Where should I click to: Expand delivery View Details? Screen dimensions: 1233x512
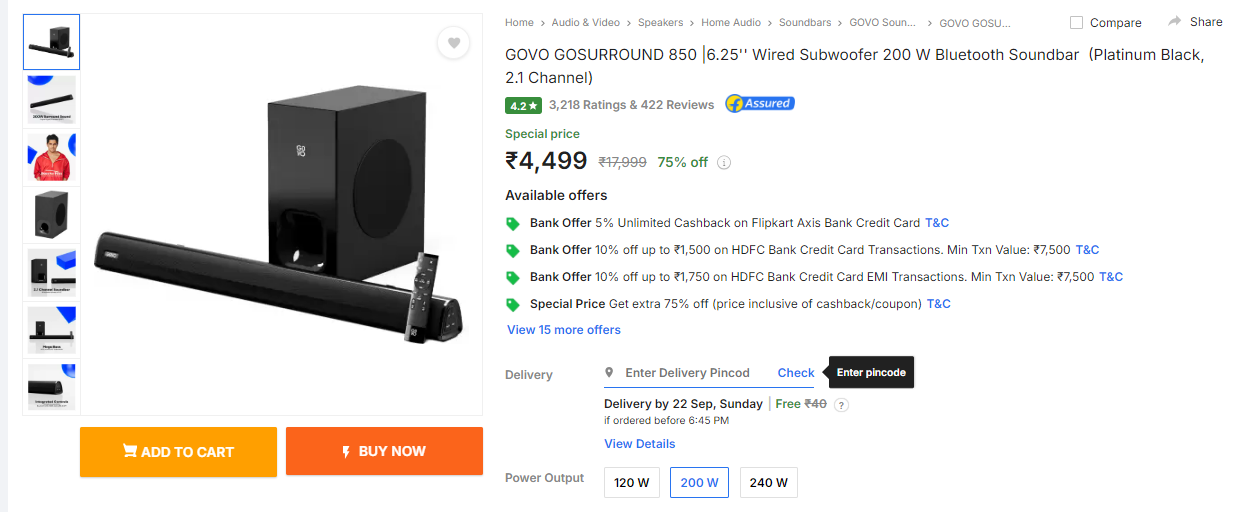pos(639,444)
